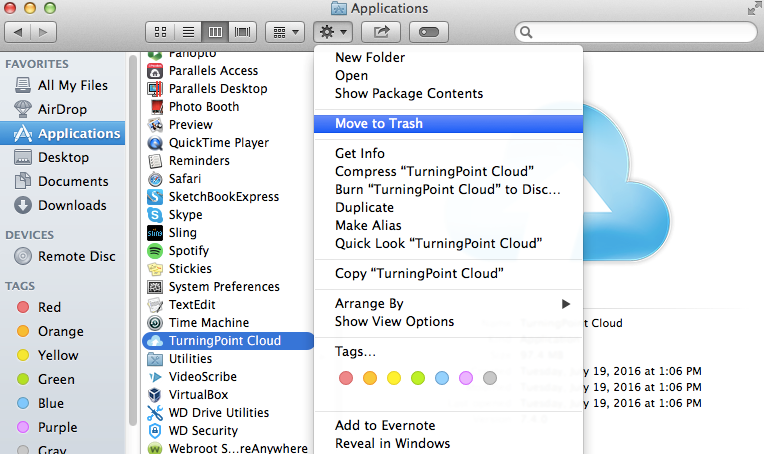The height and width of the screenshot is (454, 764).
Task: Choose Open from the action menu
Action: (x=448, y=76)
